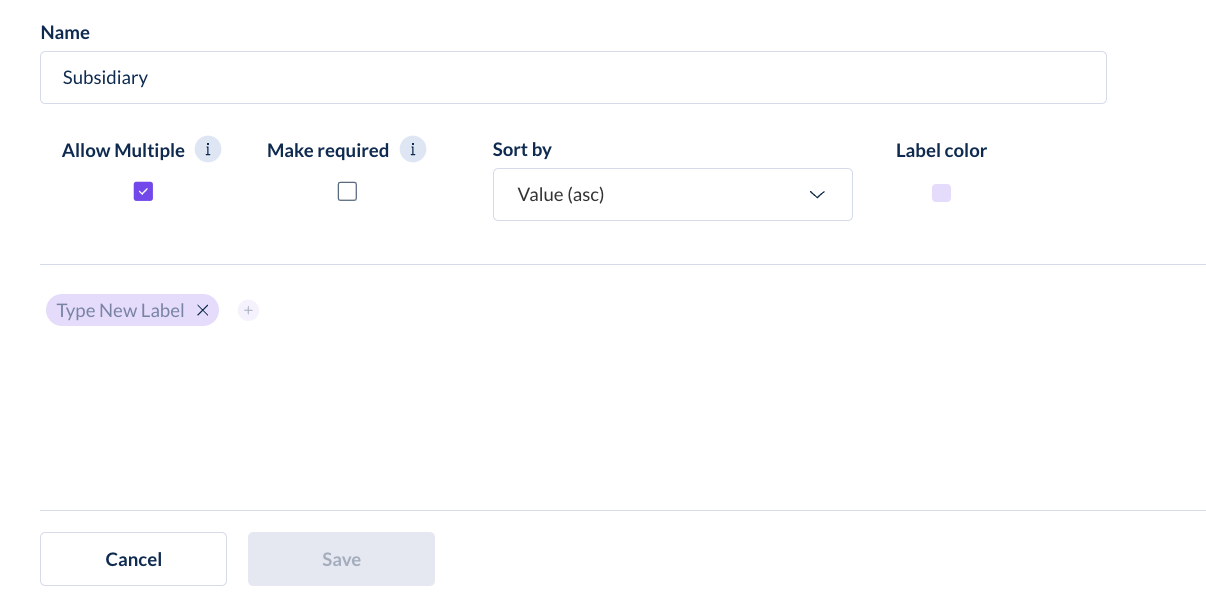Focus the Name input field
This screenshot has width=1206, height=604.
point(573,77)
